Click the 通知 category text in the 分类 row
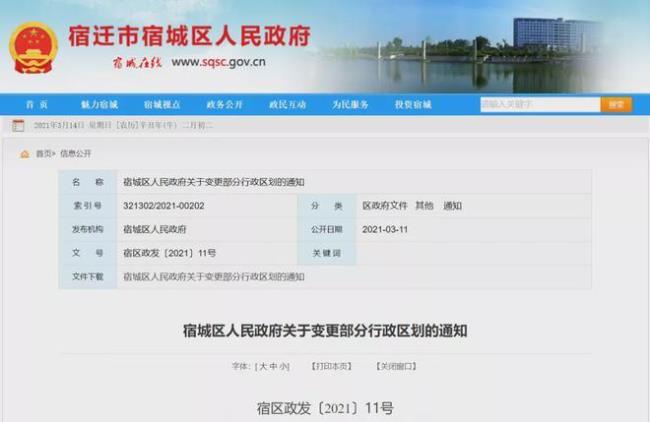Image resolution: width=650 pixels, height=422 pixels. click(452, 206)
